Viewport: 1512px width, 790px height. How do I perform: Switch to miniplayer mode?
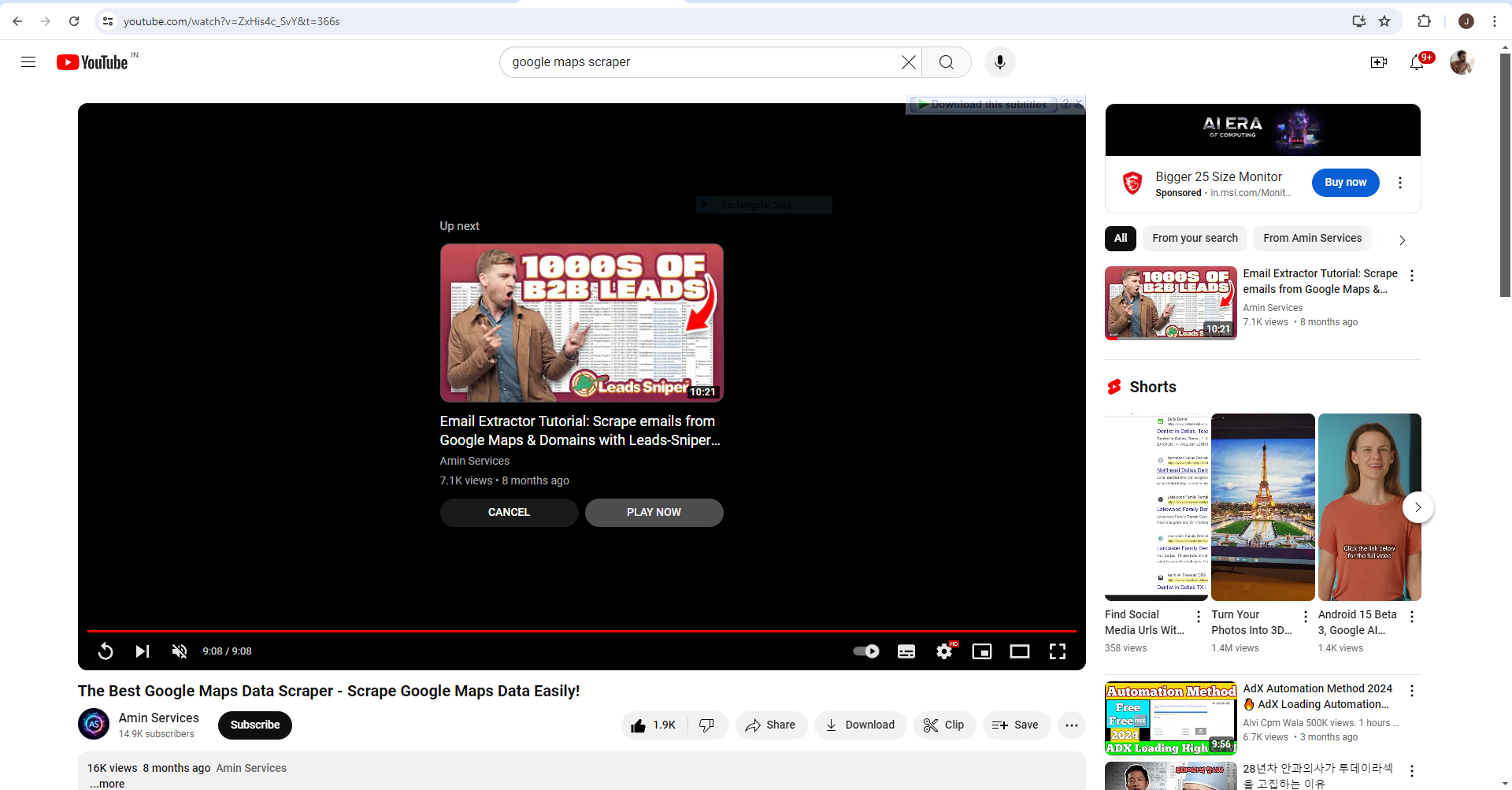tap(982, 651)
